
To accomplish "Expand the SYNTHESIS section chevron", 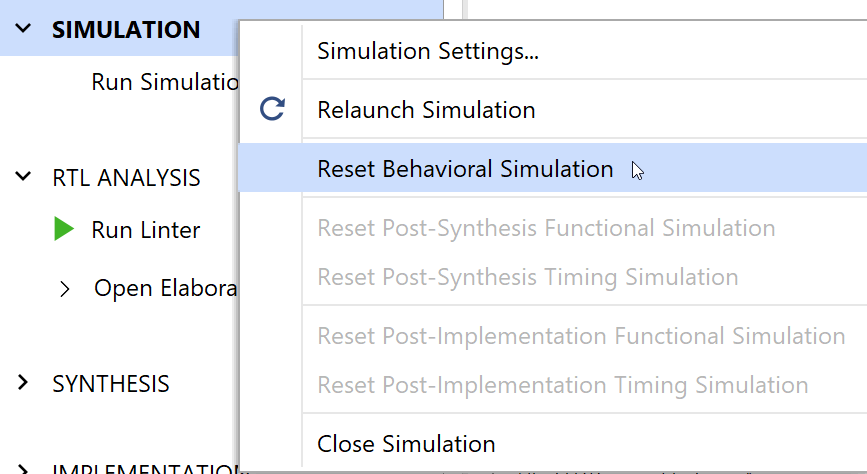I will 24,383.
